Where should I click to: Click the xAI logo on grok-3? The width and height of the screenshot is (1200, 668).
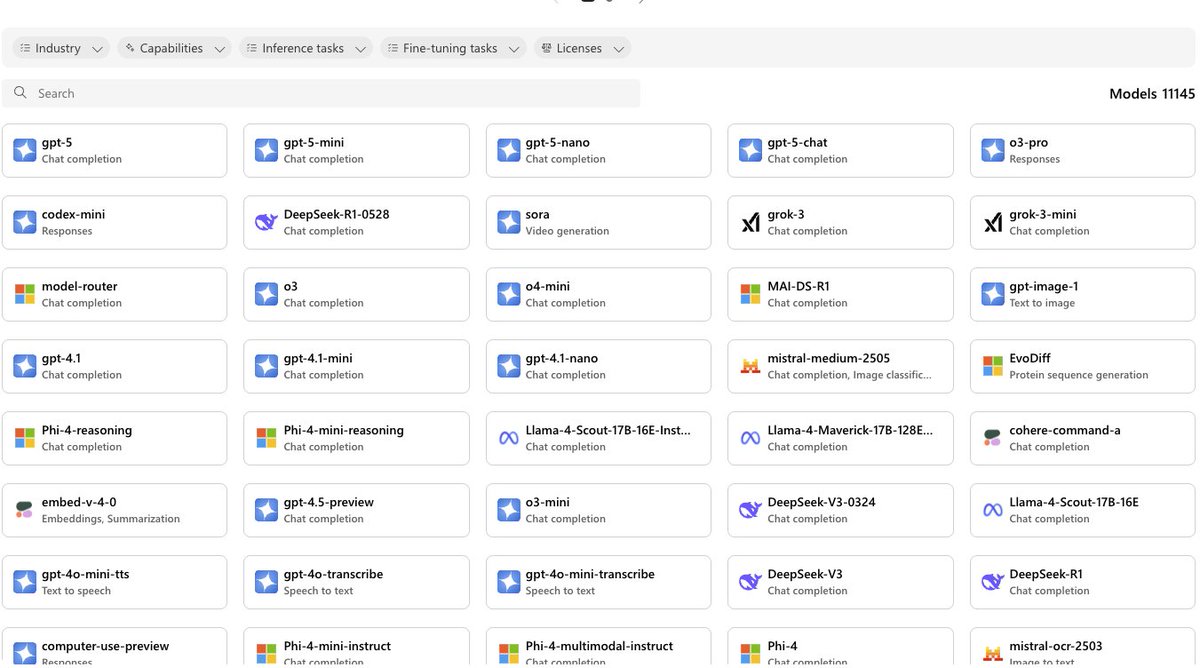point(750,222)
